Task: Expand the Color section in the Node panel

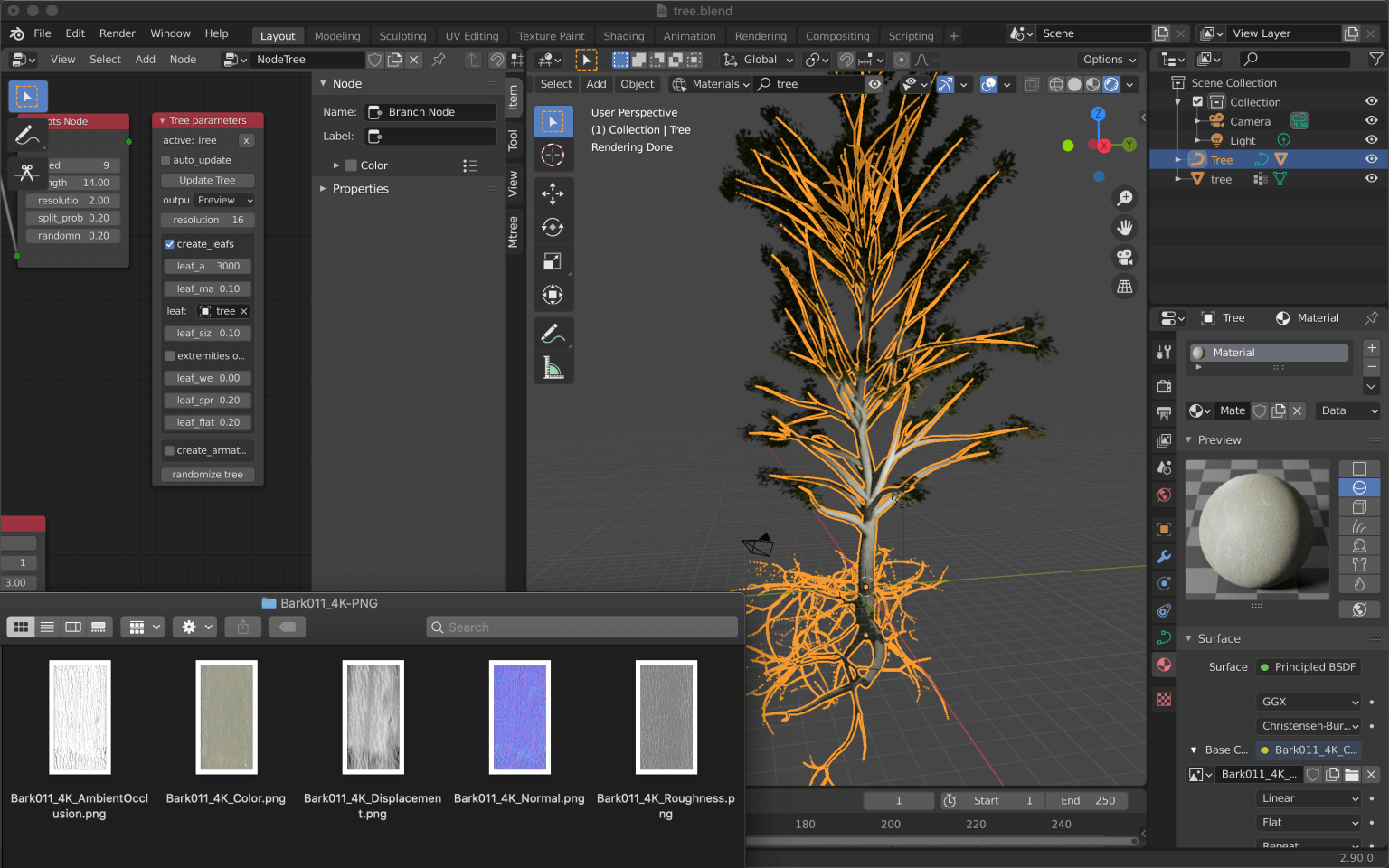Action: [x=335, y=165]
